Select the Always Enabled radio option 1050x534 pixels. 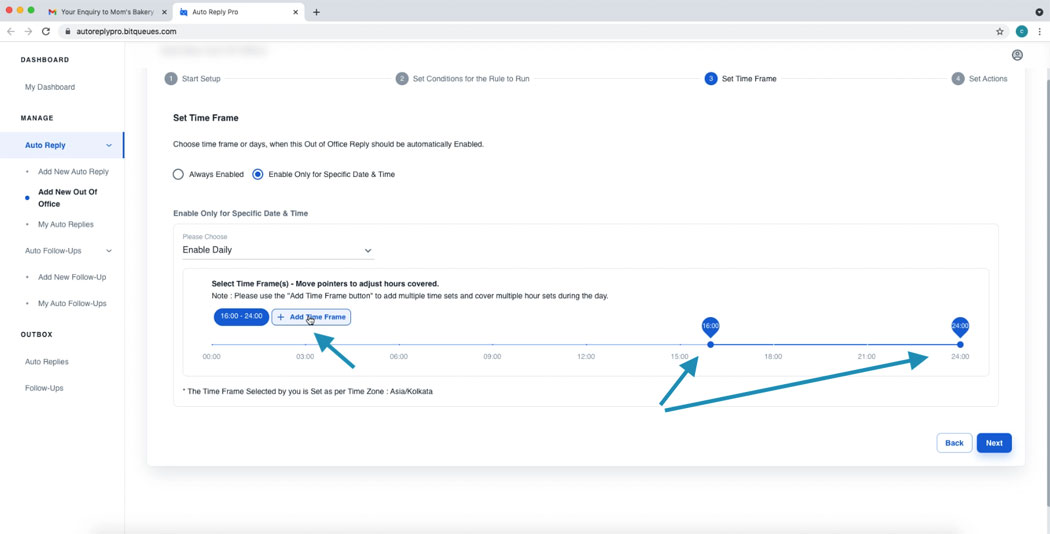coord(178,174)
